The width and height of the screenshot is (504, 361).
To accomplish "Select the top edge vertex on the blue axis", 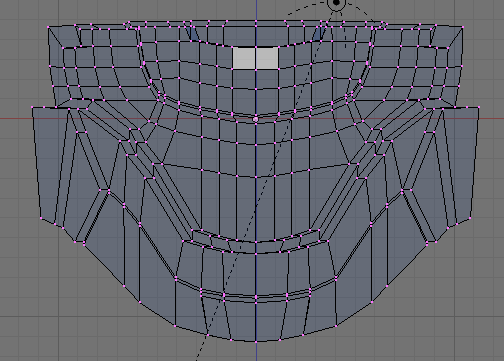I will pyautogui.click(x=256, y=21).
